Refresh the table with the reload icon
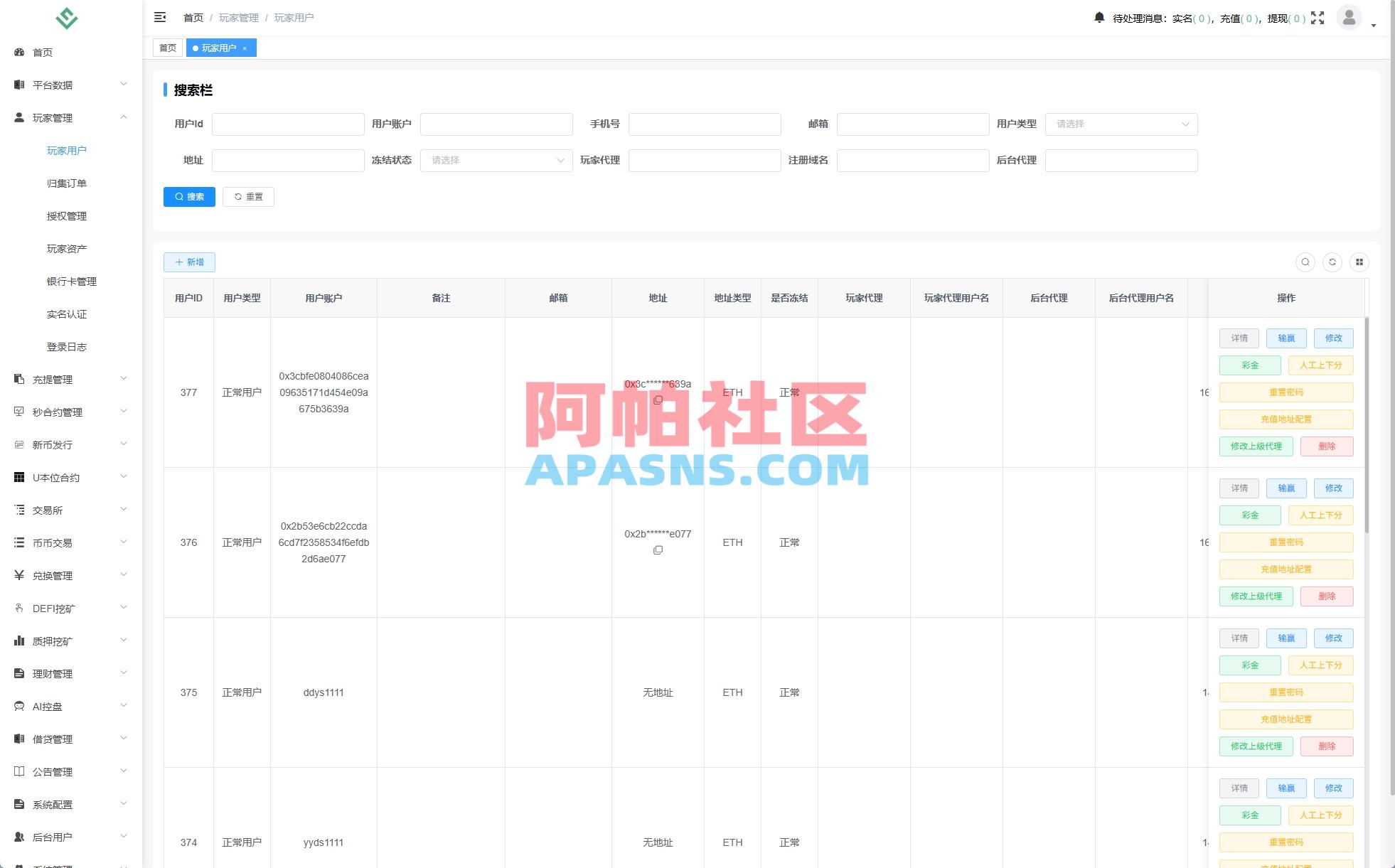This screenshot has height=868, width=1395. click(1332, 262)
